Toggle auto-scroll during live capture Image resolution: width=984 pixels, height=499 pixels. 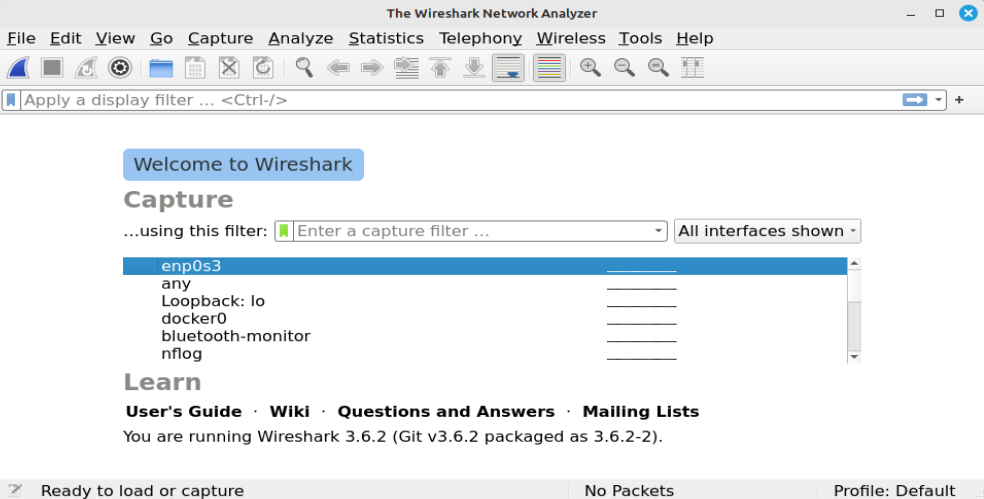[508, 68]
